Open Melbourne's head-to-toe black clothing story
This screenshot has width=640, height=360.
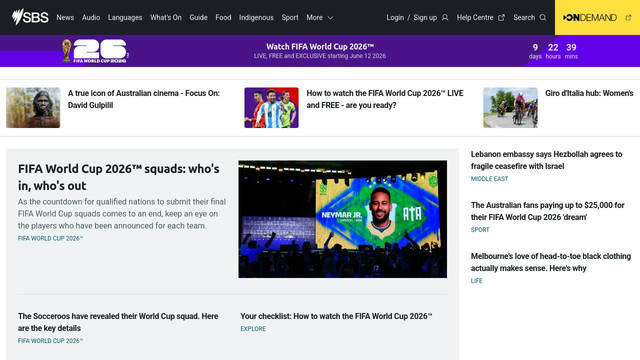click(551, 262)
